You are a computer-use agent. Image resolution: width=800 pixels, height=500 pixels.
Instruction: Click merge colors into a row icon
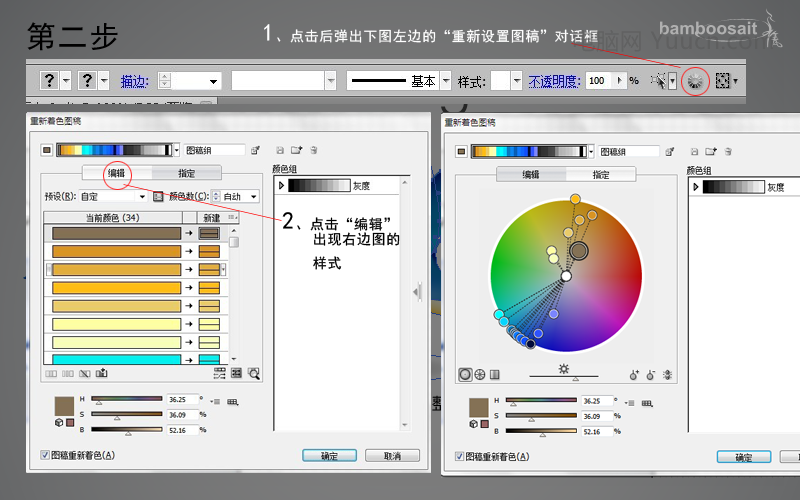pos(51,373)
